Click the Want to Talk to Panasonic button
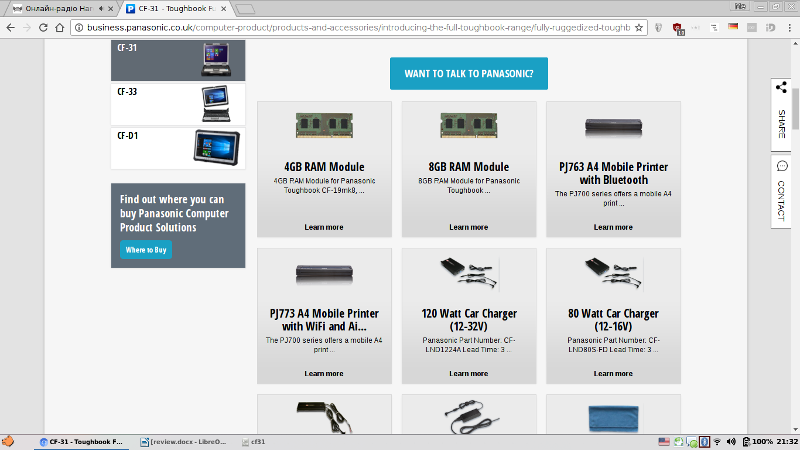 click(469, 73)
